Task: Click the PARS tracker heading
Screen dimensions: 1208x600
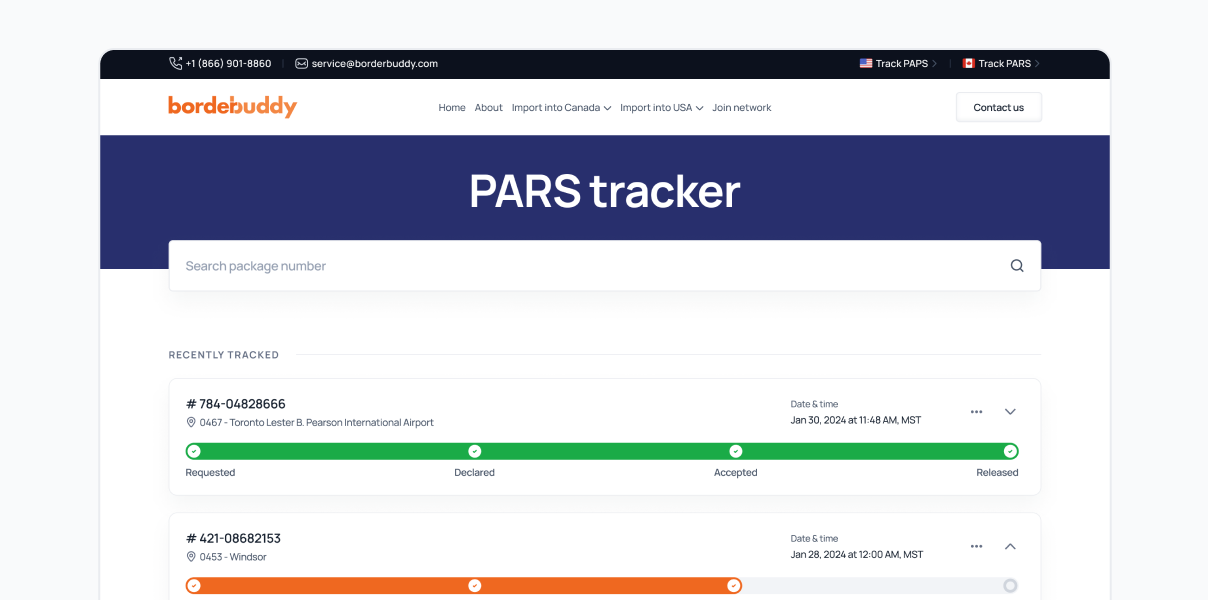Action: click(x=605, y=191)
